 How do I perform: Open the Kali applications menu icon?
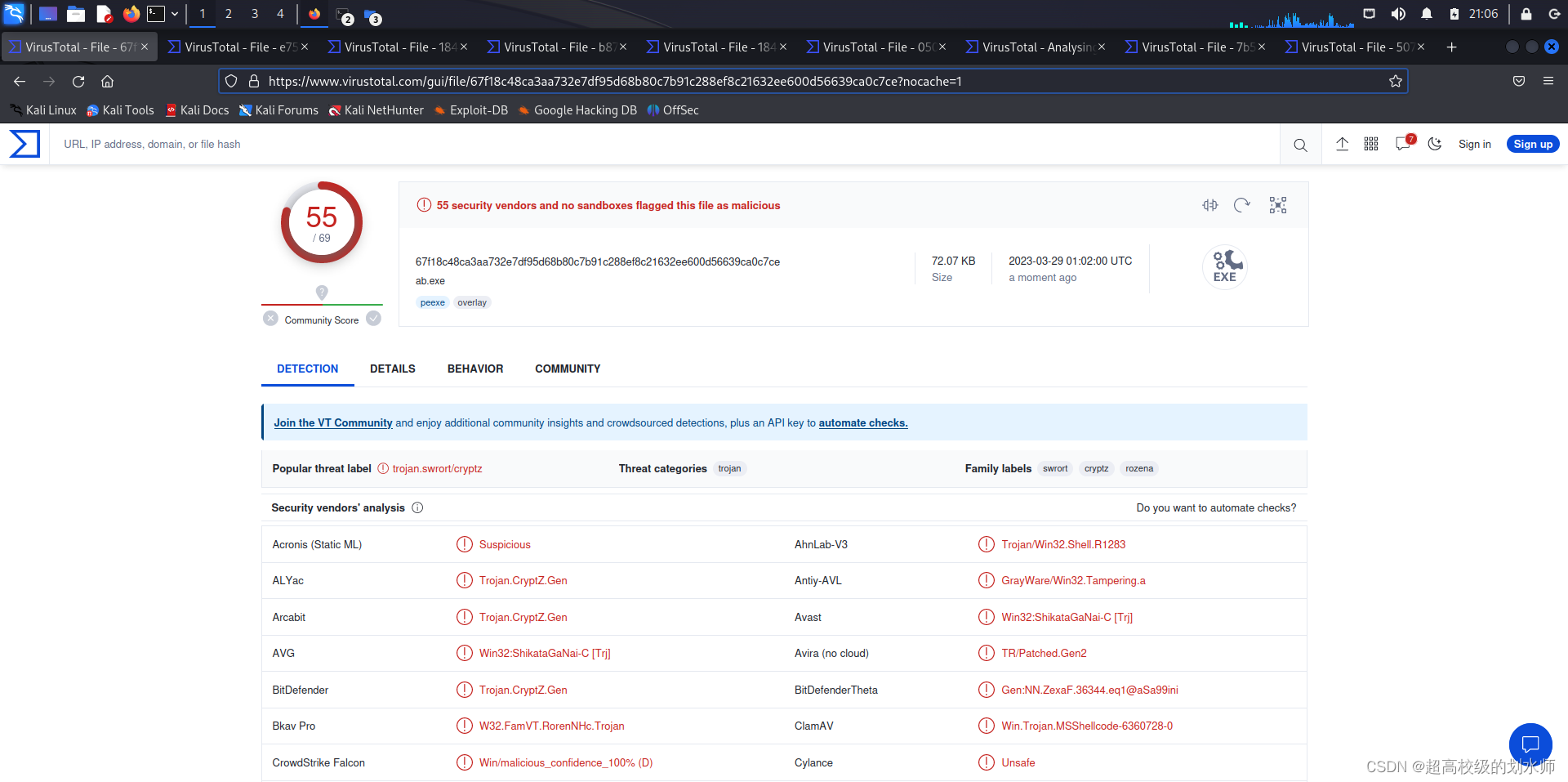point(14,13)
